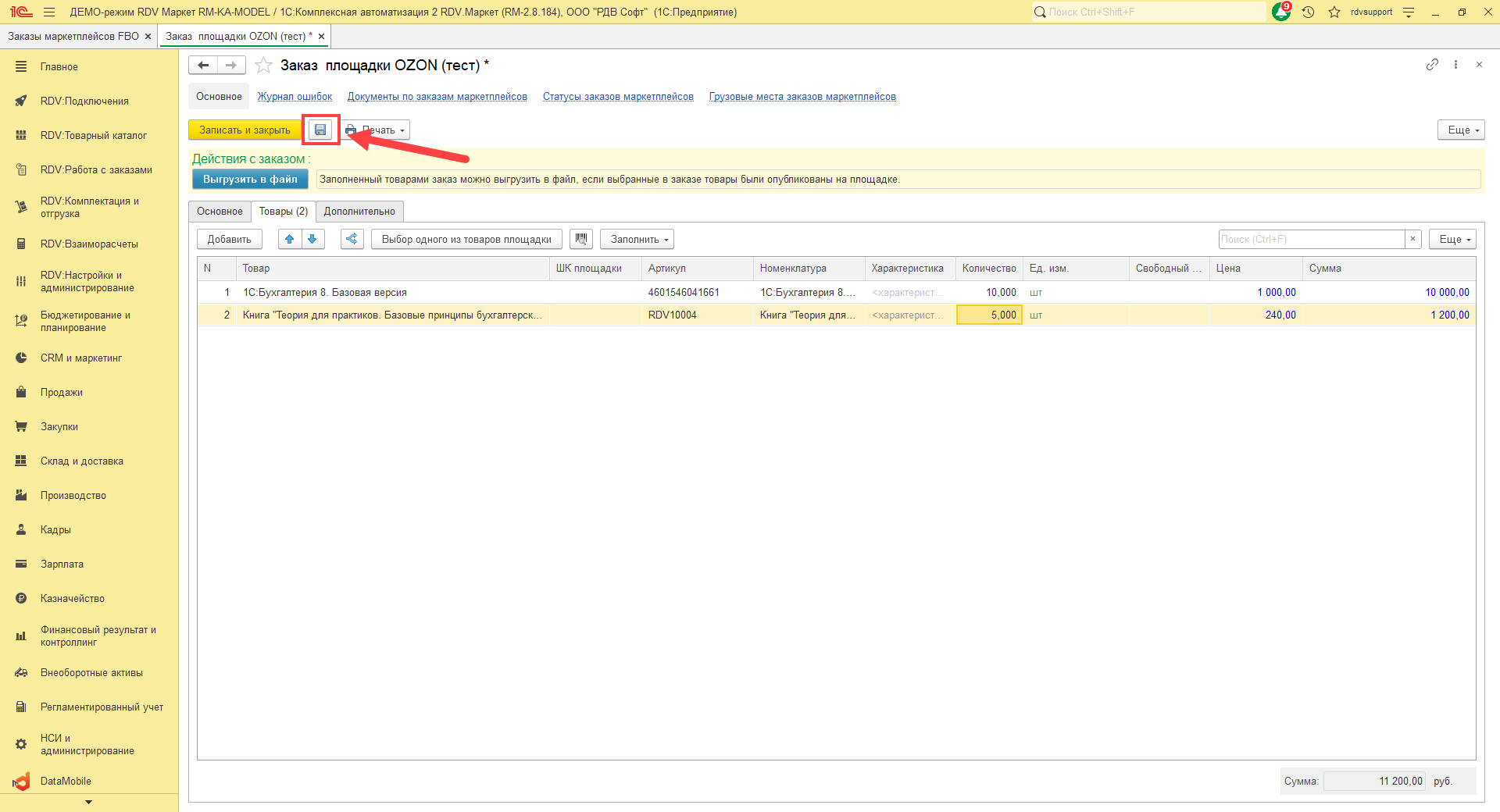The height and width of the screenshot is (812, 1500).
Task: Click the share icon in goods toolbar
Action: [x=352, y=240]
